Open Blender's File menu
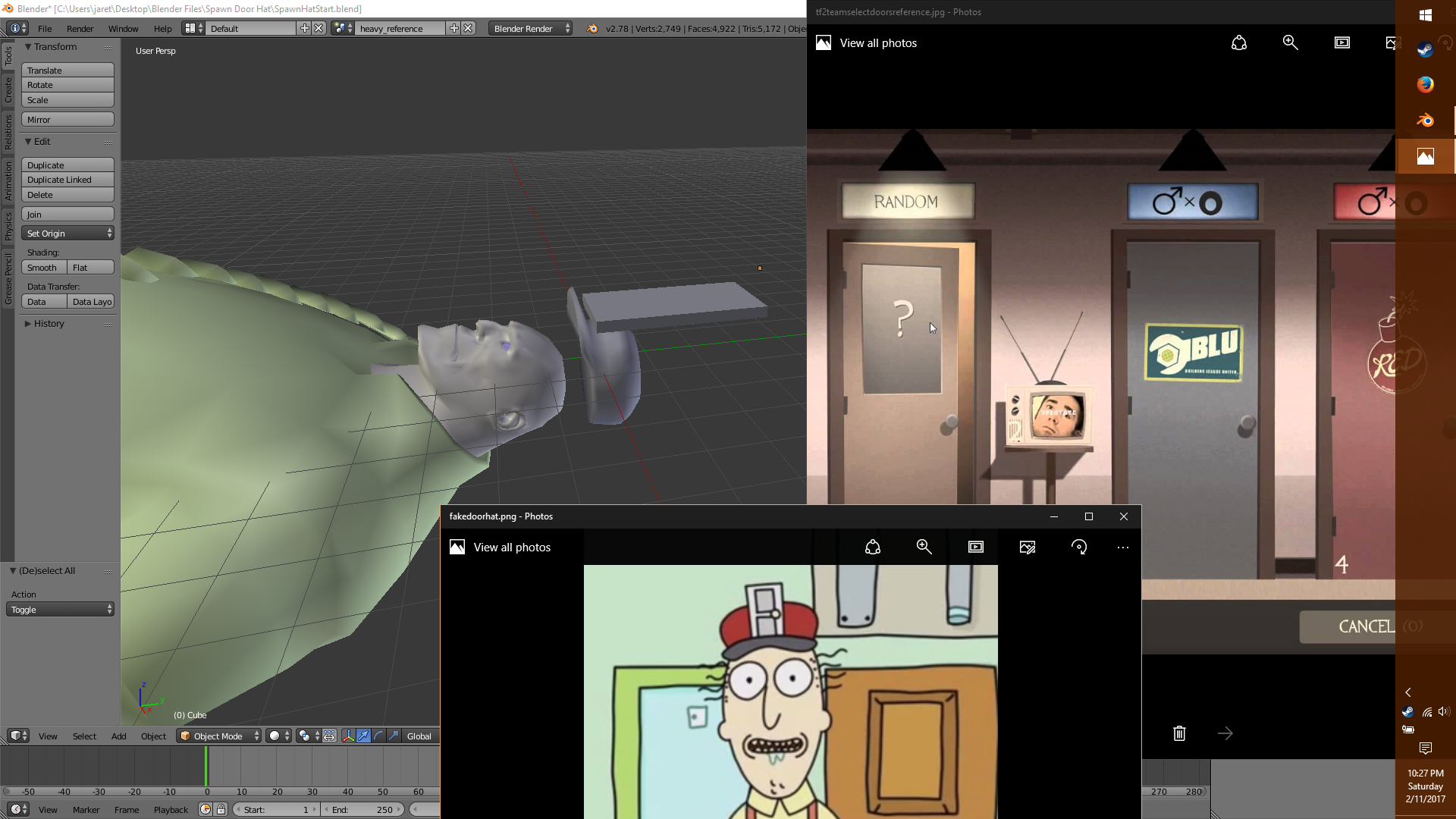This screenshot has width=1456, height=819. [x=45, y=29]
